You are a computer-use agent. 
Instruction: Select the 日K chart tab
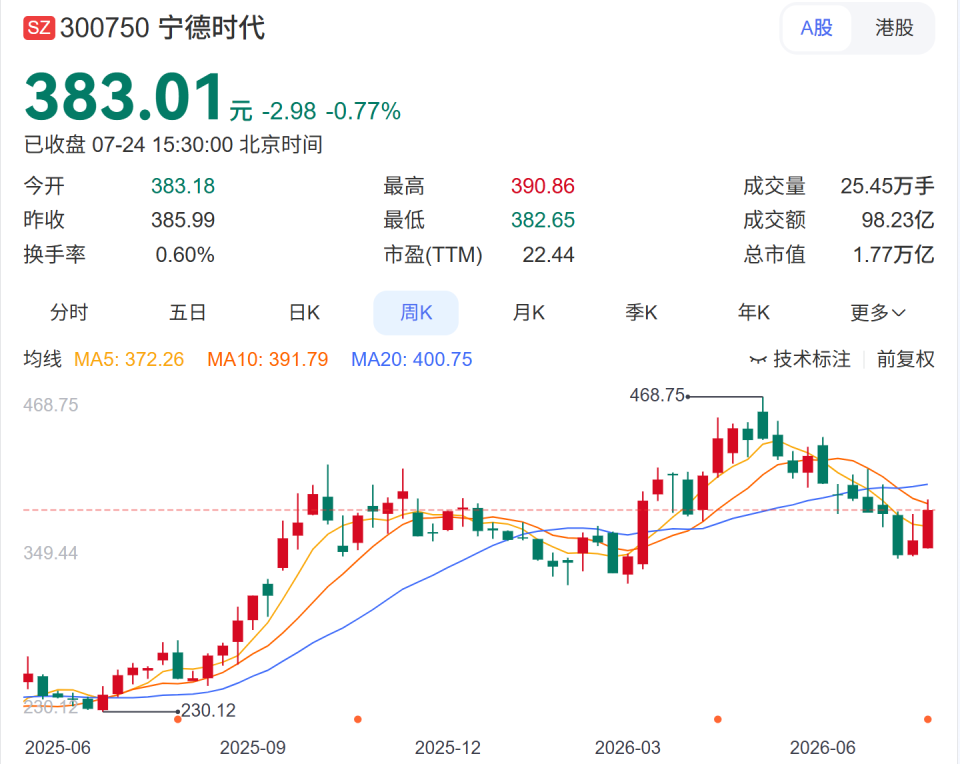(304, 313)
